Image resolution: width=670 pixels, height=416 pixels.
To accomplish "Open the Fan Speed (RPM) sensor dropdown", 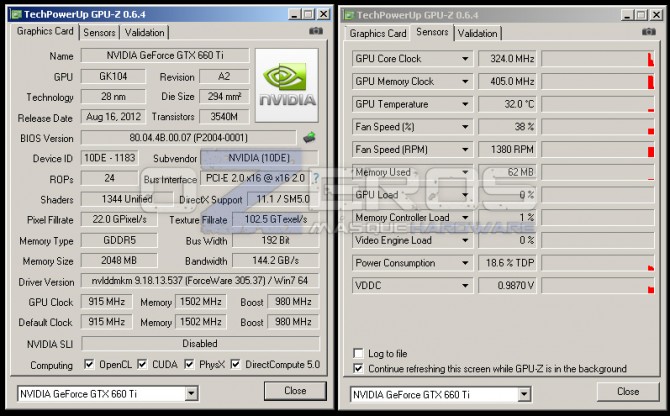I will (465, 149).
